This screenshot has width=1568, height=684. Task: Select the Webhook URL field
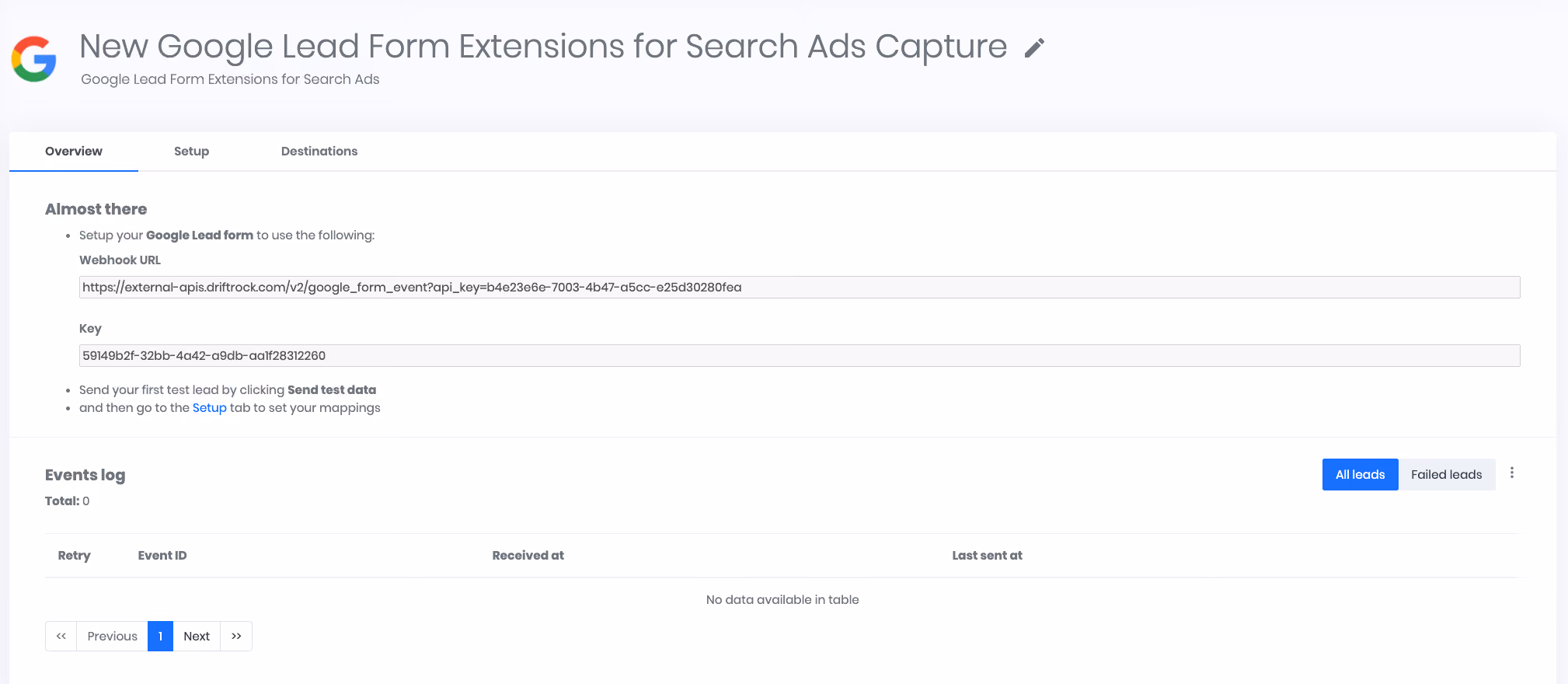tap(800, 287)
